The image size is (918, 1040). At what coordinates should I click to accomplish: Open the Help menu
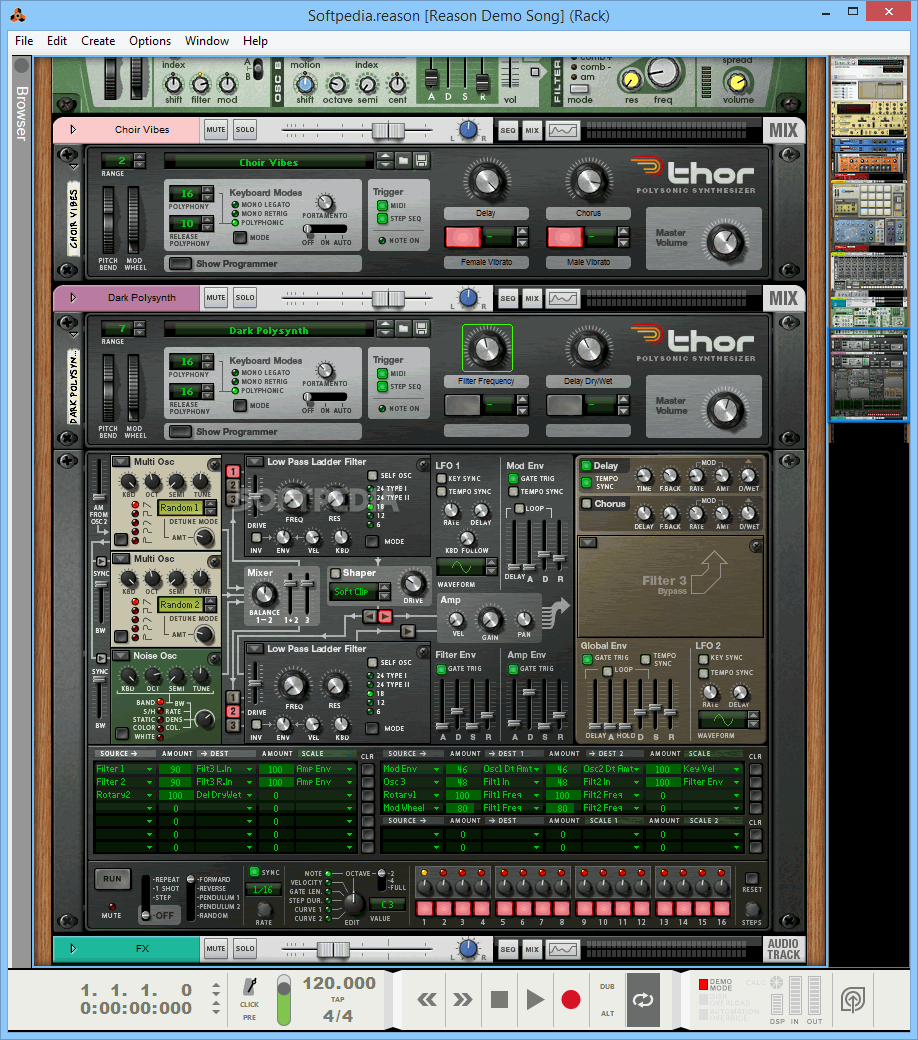pyautogui.click(x=255, y=40)
